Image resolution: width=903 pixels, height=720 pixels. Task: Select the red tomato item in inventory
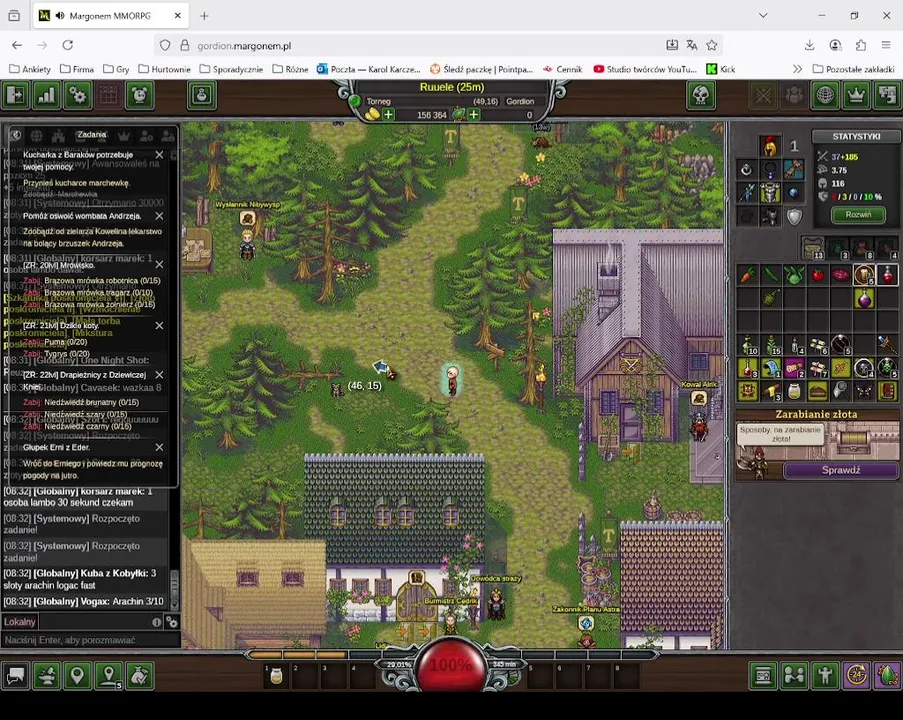818,275
